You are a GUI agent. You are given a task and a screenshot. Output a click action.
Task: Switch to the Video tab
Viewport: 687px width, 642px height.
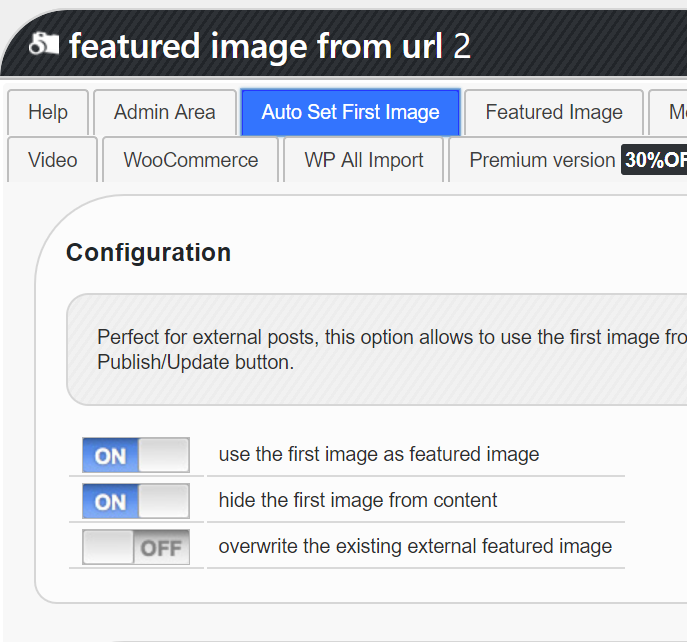tap(53, 160)
